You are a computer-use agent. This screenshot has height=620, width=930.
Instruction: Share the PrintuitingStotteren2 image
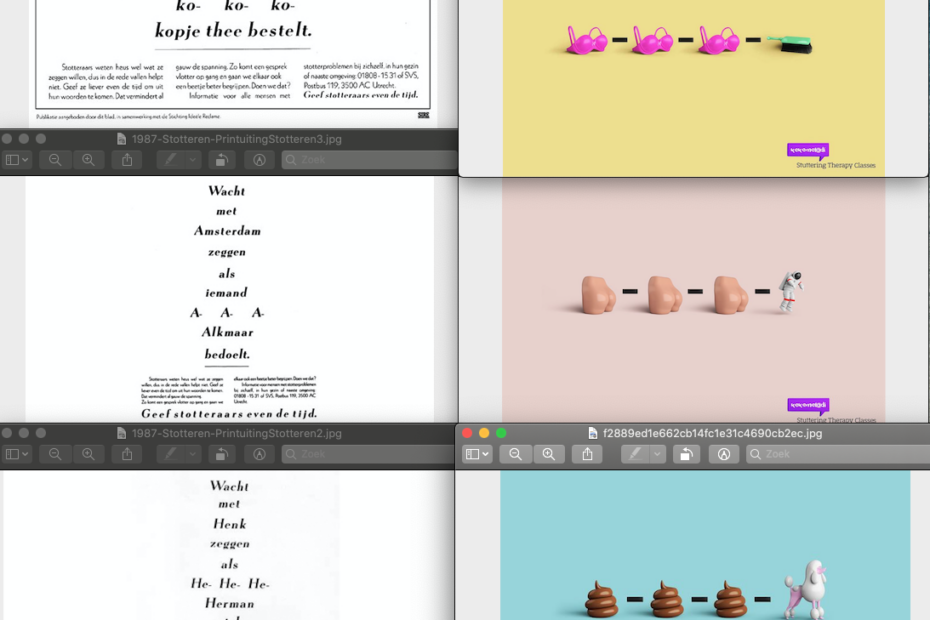(127, 454)
